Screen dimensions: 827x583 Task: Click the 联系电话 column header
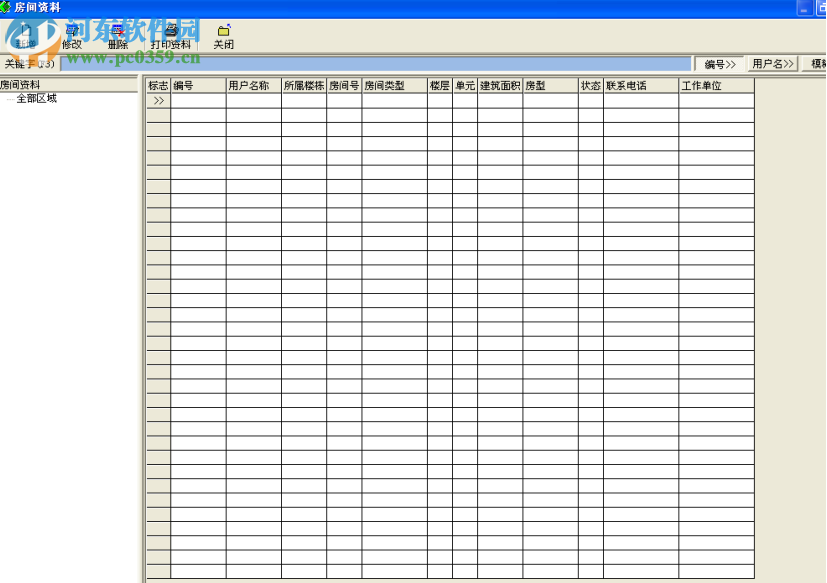tap(641, 85)
